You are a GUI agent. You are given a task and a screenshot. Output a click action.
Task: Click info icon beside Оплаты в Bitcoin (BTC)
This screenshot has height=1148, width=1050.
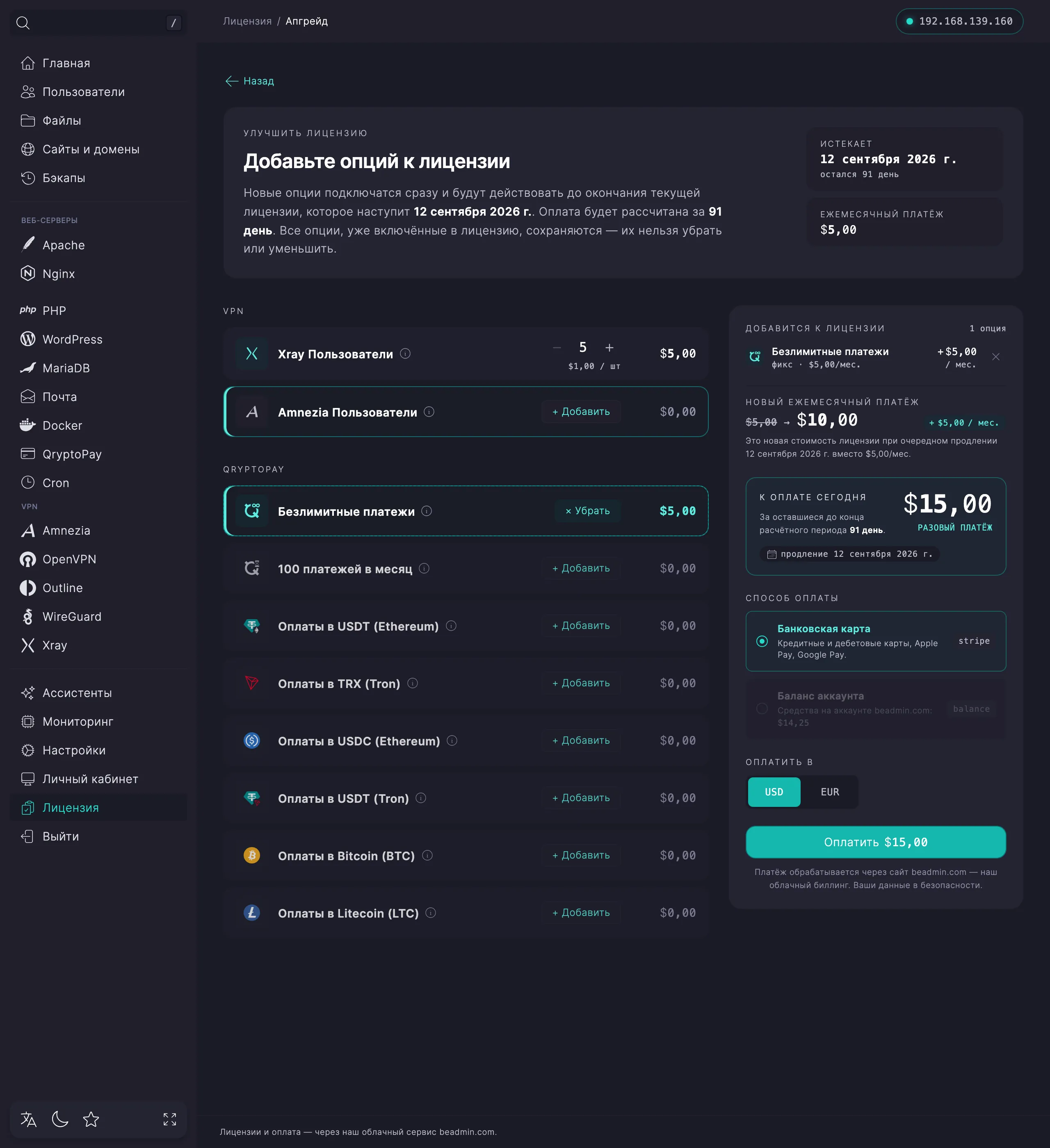coord(427,855)
